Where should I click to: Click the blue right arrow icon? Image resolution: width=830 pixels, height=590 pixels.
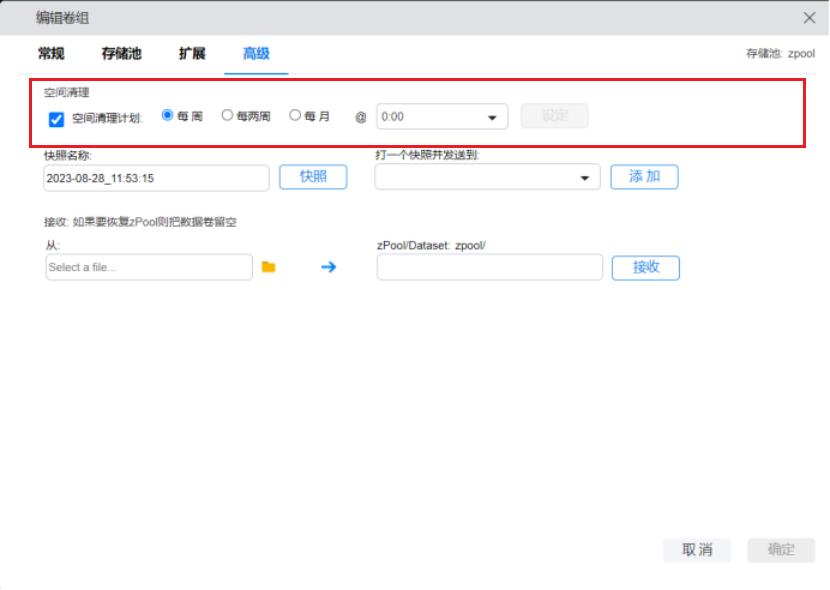tap(328, 267)
